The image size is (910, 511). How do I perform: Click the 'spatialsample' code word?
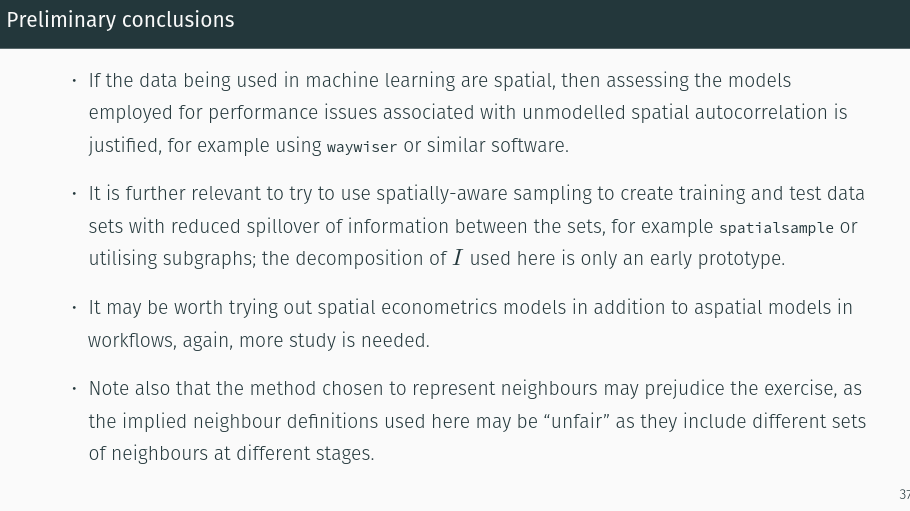pos(777,228)
